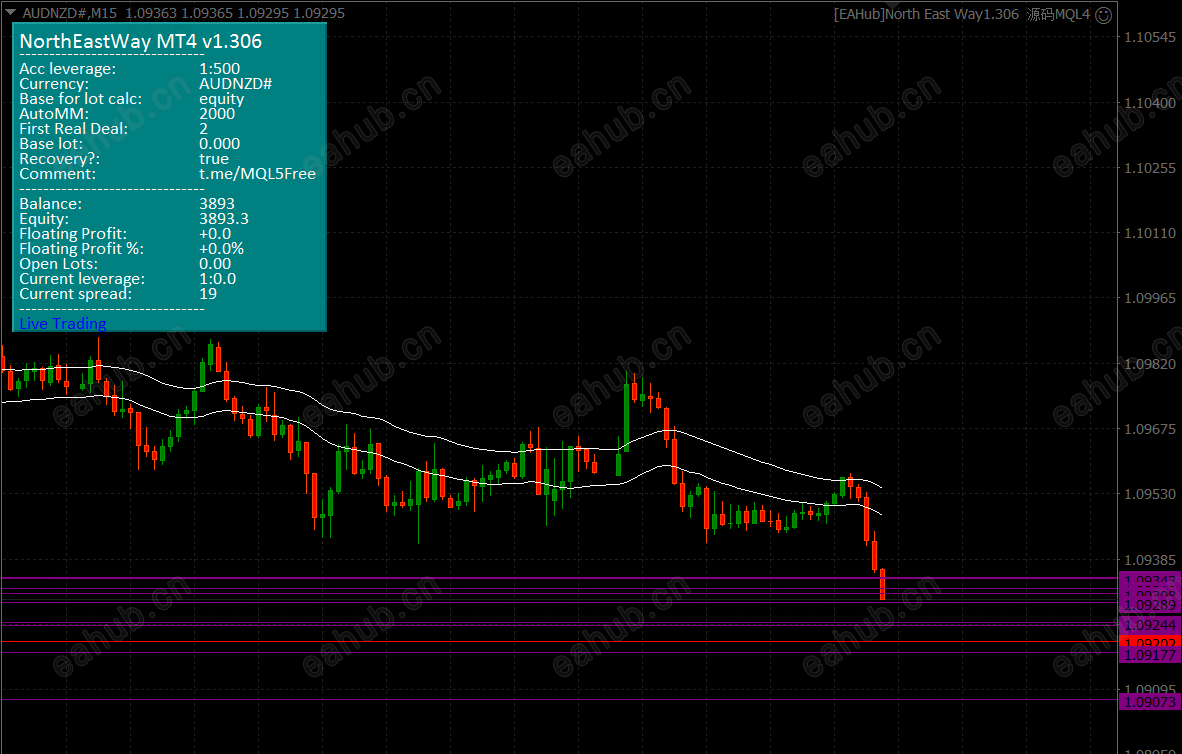Click the Recovery? value true
Viewport: 1182px width, 754px height.
pyautogui.click(x=214, y=159)
